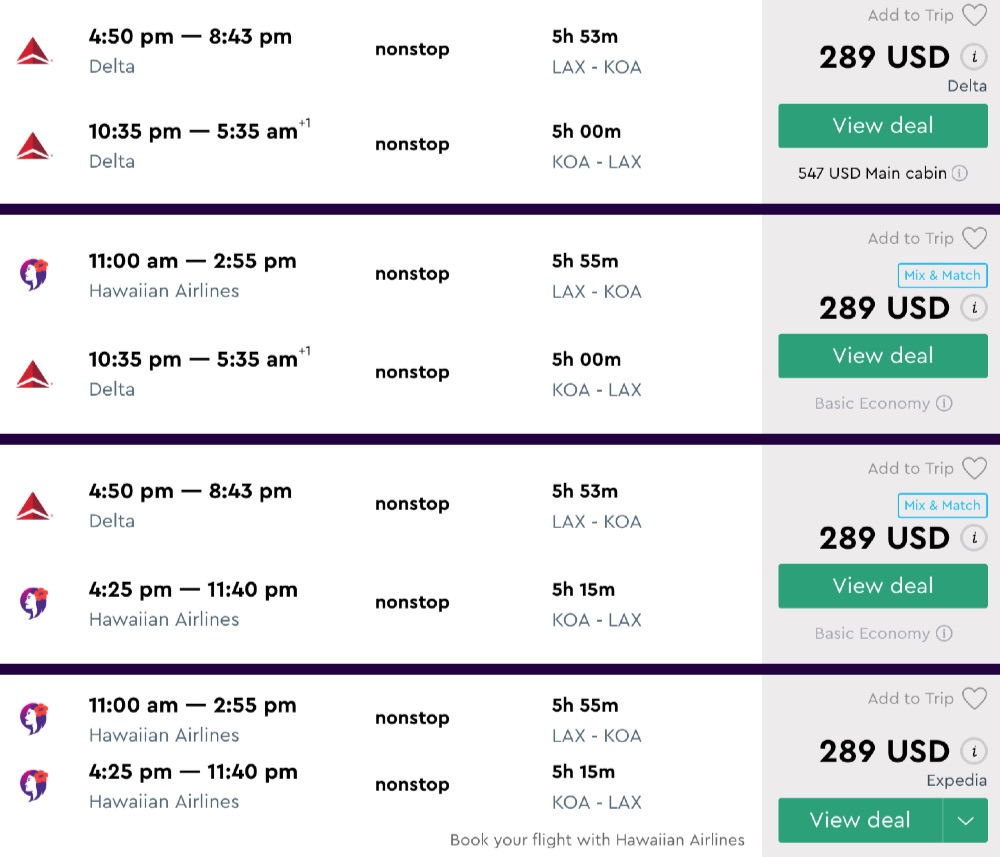
Task: Expand the View deal dropdown arrow for Expedia
Action: [x=965, y=821]
